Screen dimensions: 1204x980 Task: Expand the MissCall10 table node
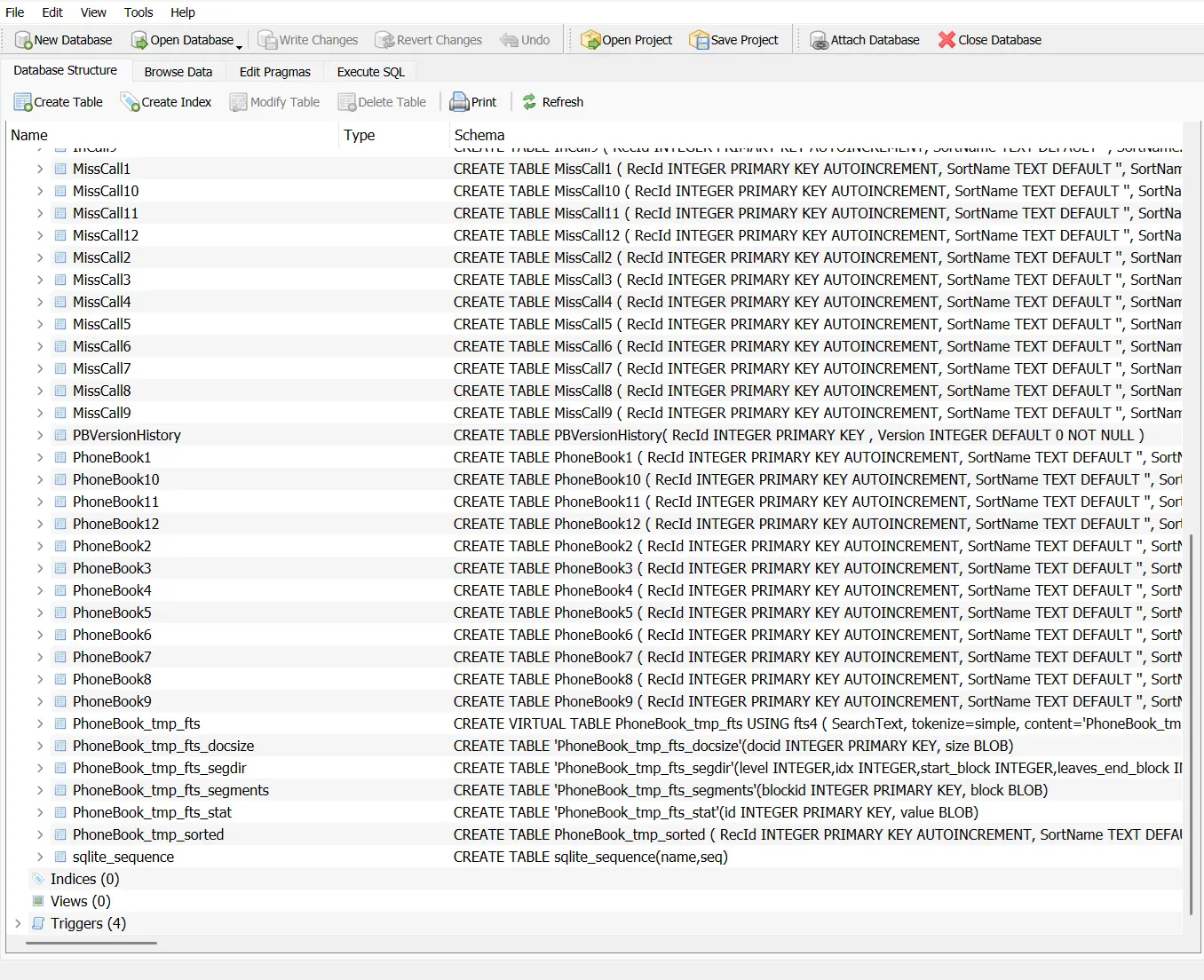click(40, 191)
